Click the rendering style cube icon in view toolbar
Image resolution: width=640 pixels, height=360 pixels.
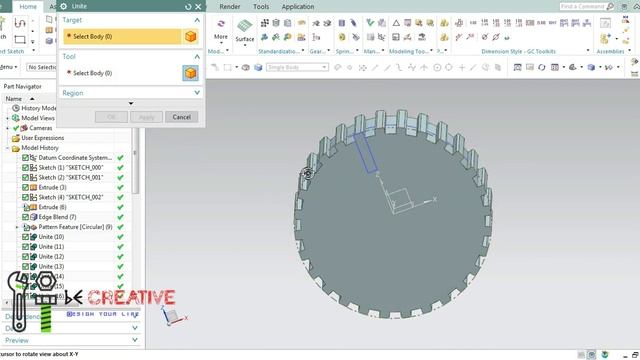pos(591,67)
